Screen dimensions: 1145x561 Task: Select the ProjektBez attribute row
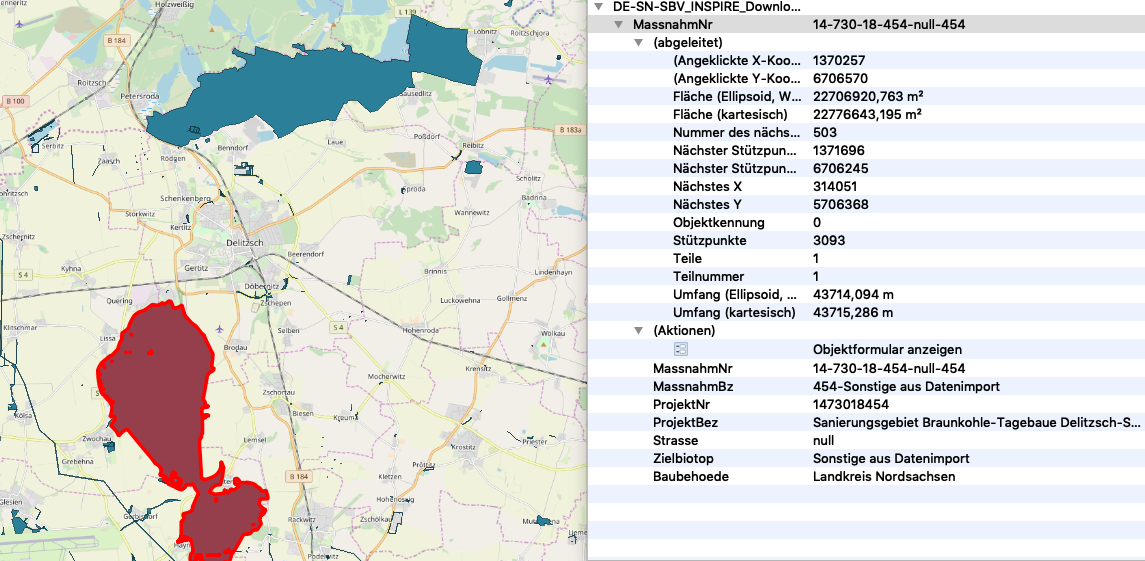pyautogui.click(x=866, y=422)
